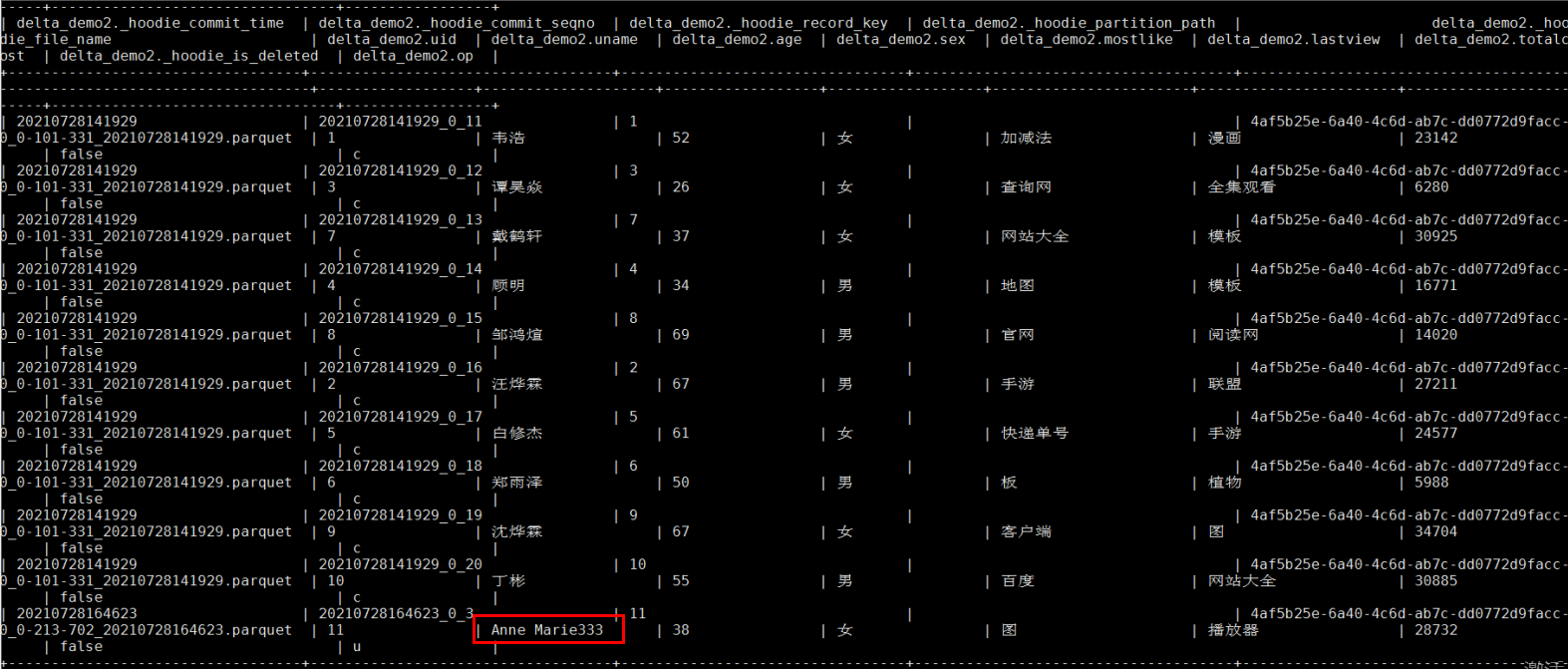This screenshot has width=1568, height=669.
Task: Select the age value 26
Action: [x=681, y=186]
